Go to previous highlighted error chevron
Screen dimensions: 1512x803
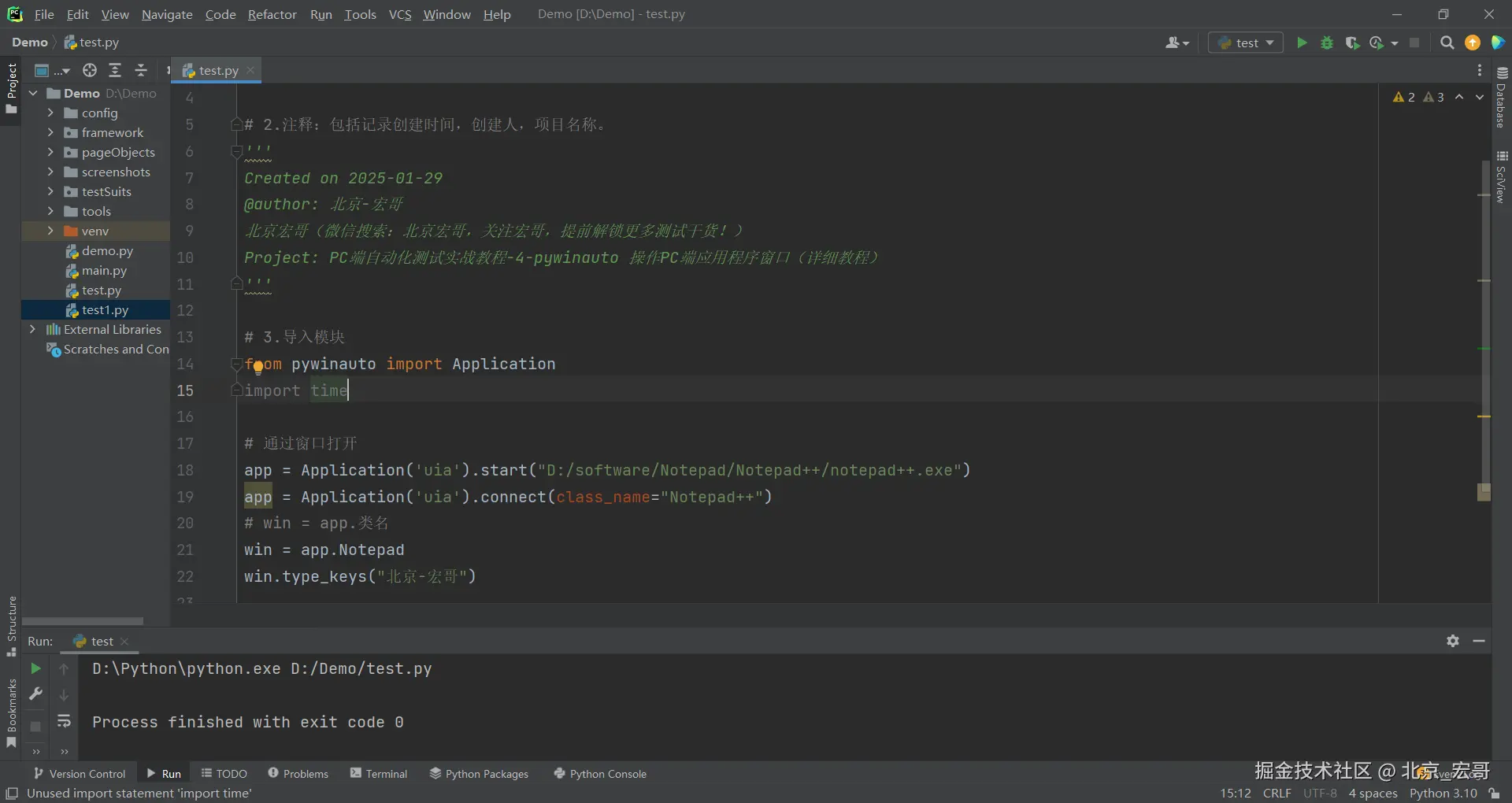click(1459, 97)
